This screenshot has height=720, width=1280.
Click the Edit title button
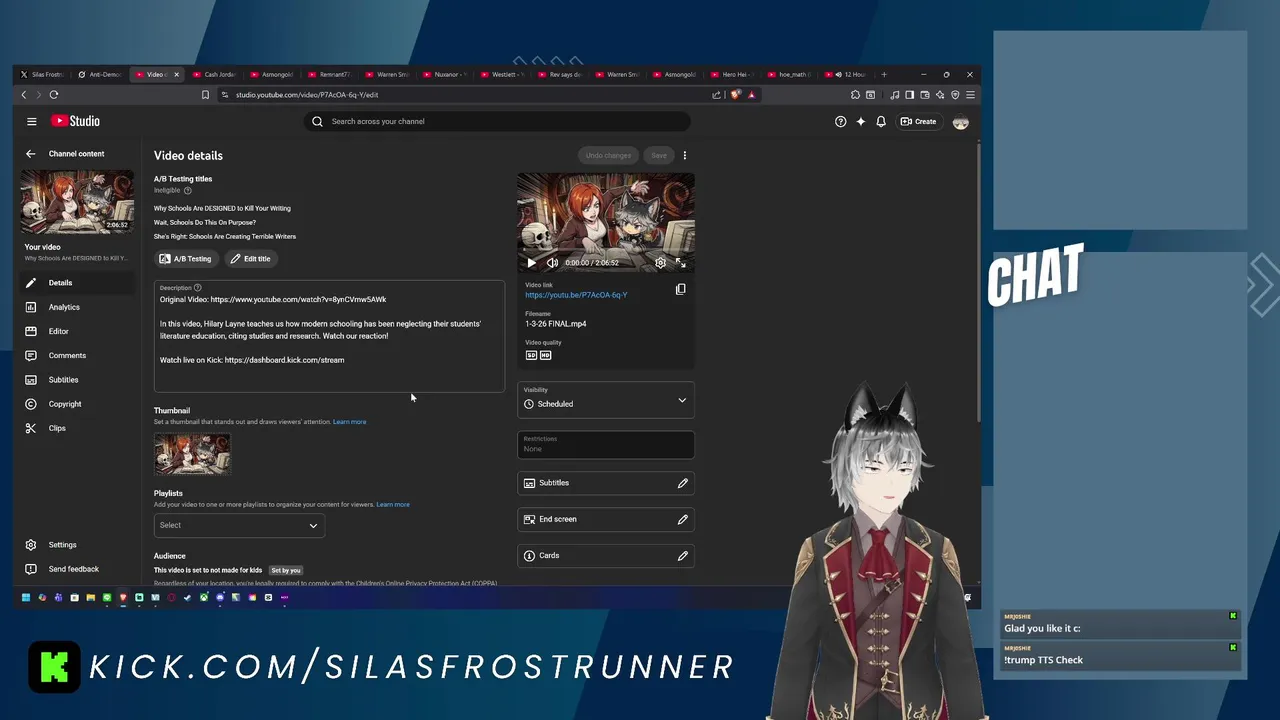pyautogui.click(x=250, y=259)
